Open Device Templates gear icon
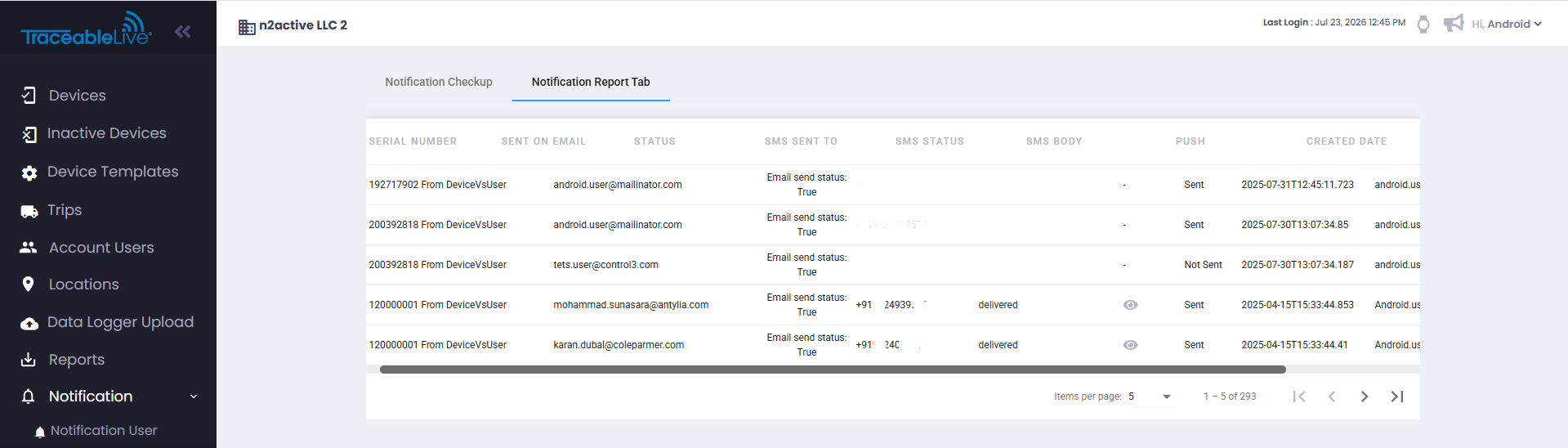Viewport: 1568px width, 448px height. click(x=29, y=172)
